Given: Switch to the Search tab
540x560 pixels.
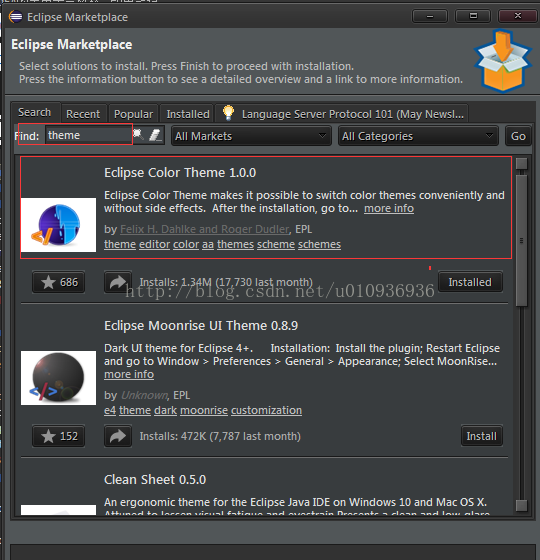Looking at the screenshot, I should (x=35, y=112).
